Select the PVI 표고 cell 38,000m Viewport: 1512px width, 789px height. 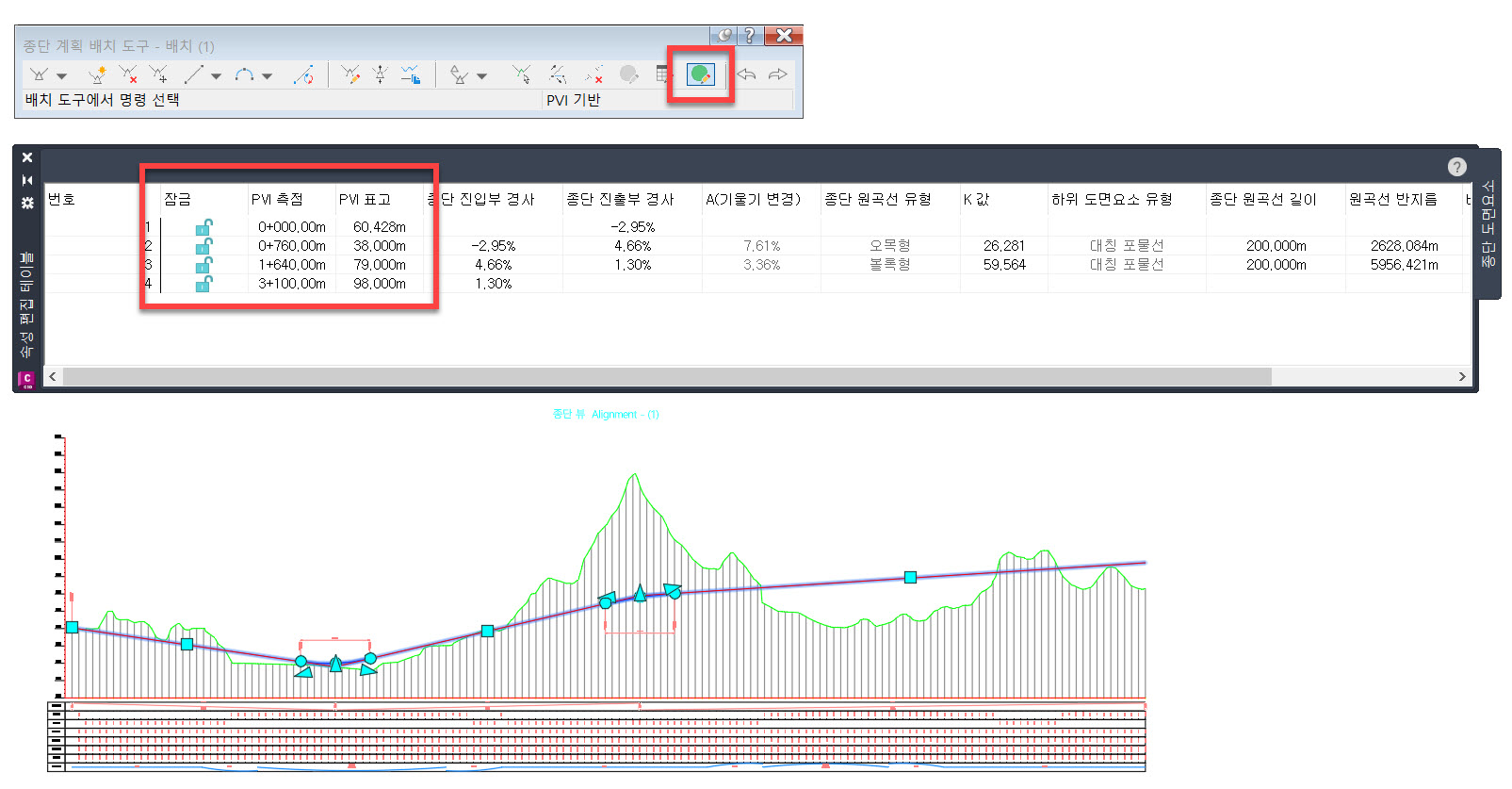pyautogui.click(x=379, y=246)
